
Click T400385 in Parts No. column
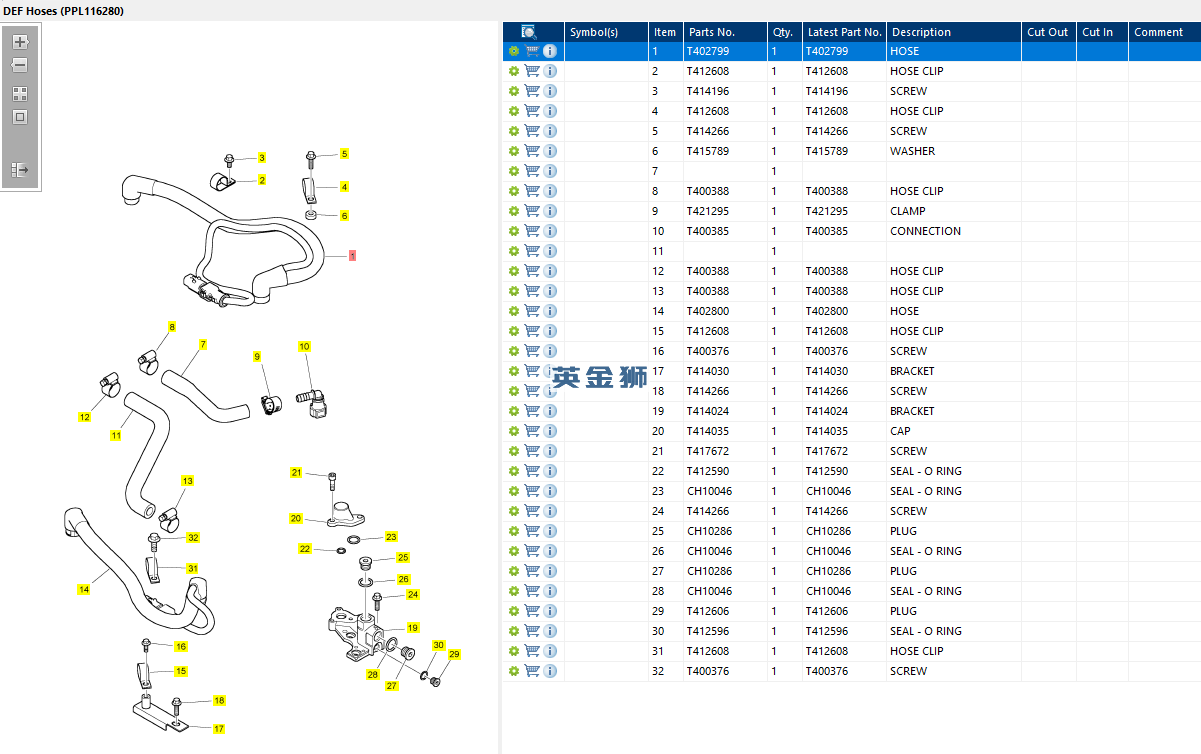(x=708, y=231)
